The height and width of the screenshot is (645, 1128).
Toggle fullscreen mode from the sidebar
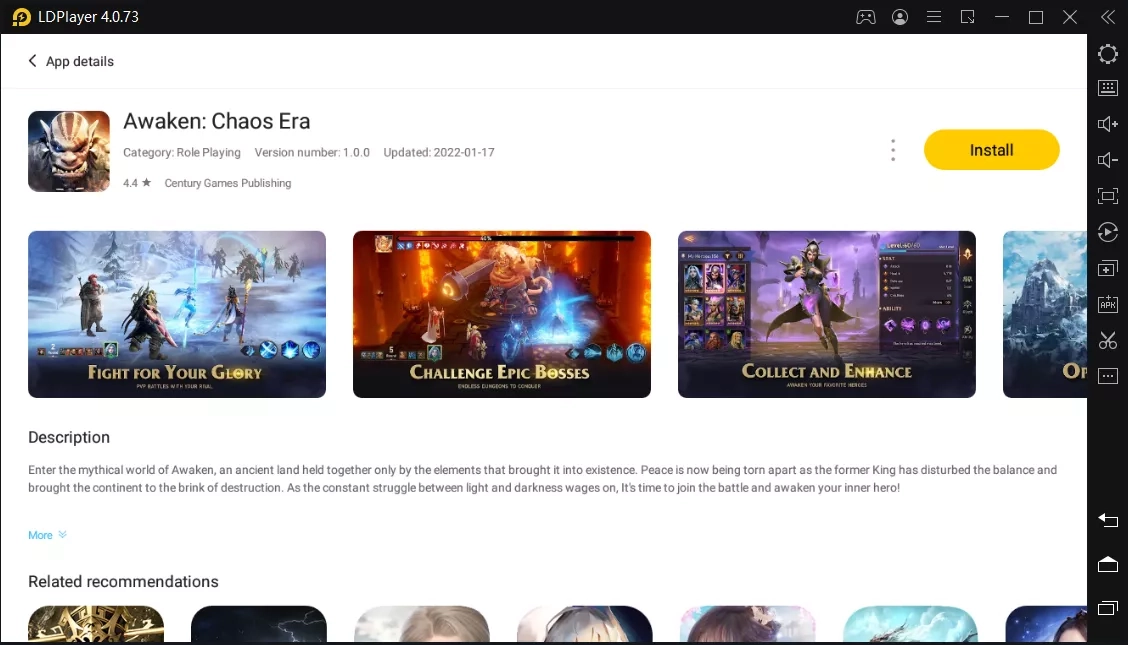(x=1108, y=195)
